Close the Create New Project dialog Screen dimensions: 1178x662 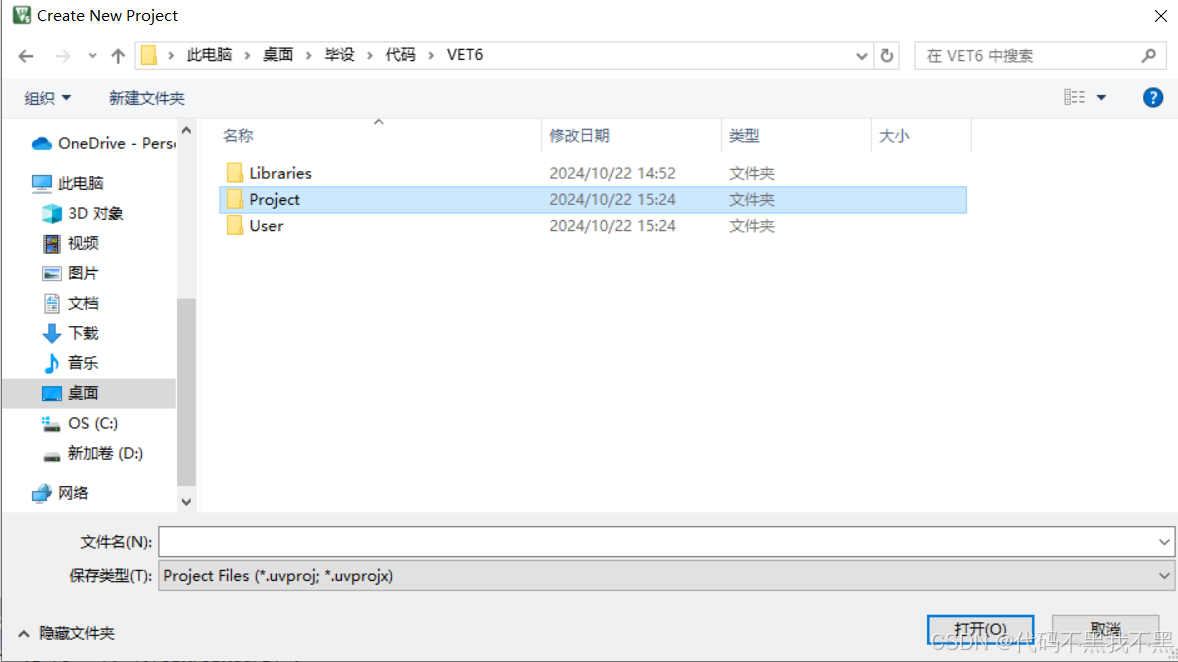pos(1160,16)
